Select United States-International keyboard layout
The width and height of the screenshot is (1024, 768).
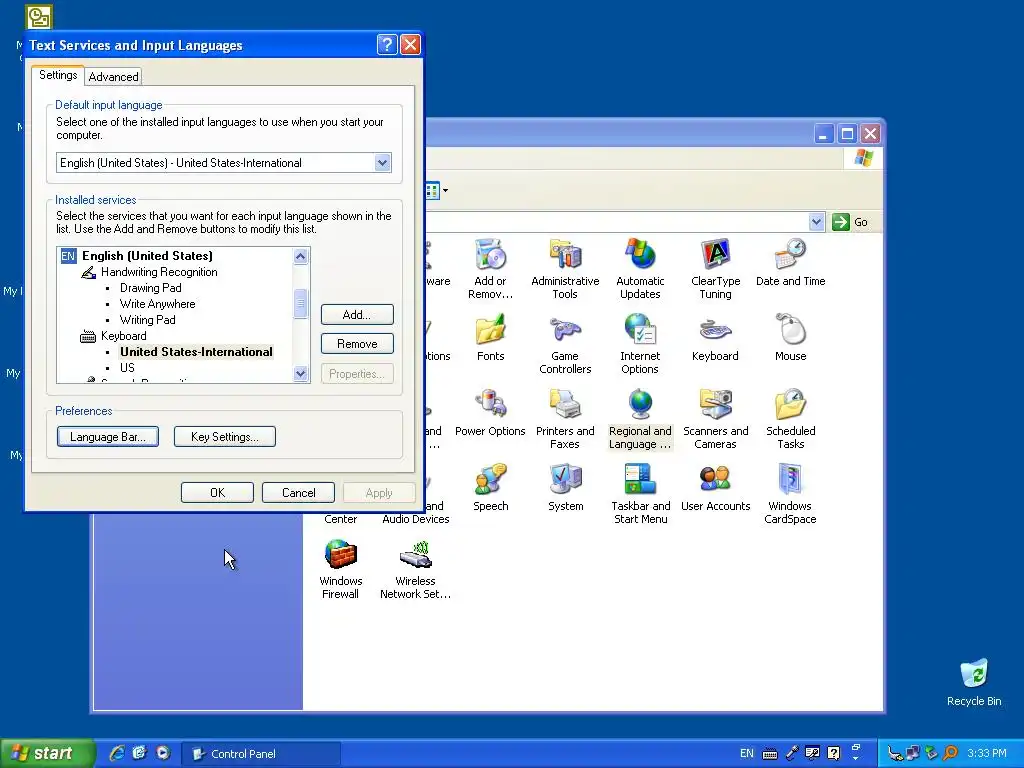(x=196, y=352)
